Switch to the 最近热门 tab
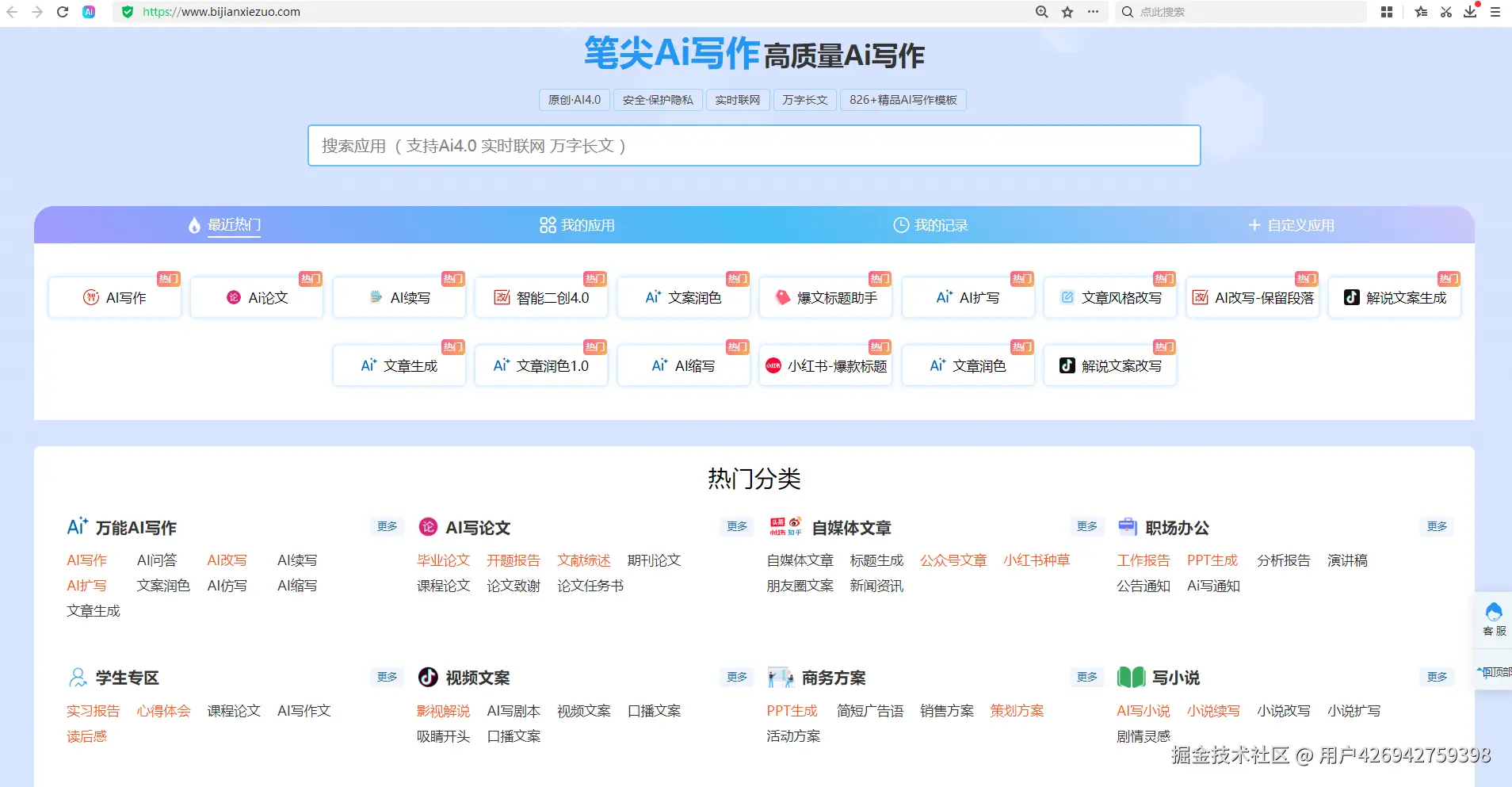The image size is (1512, 787). click(224, 225)
